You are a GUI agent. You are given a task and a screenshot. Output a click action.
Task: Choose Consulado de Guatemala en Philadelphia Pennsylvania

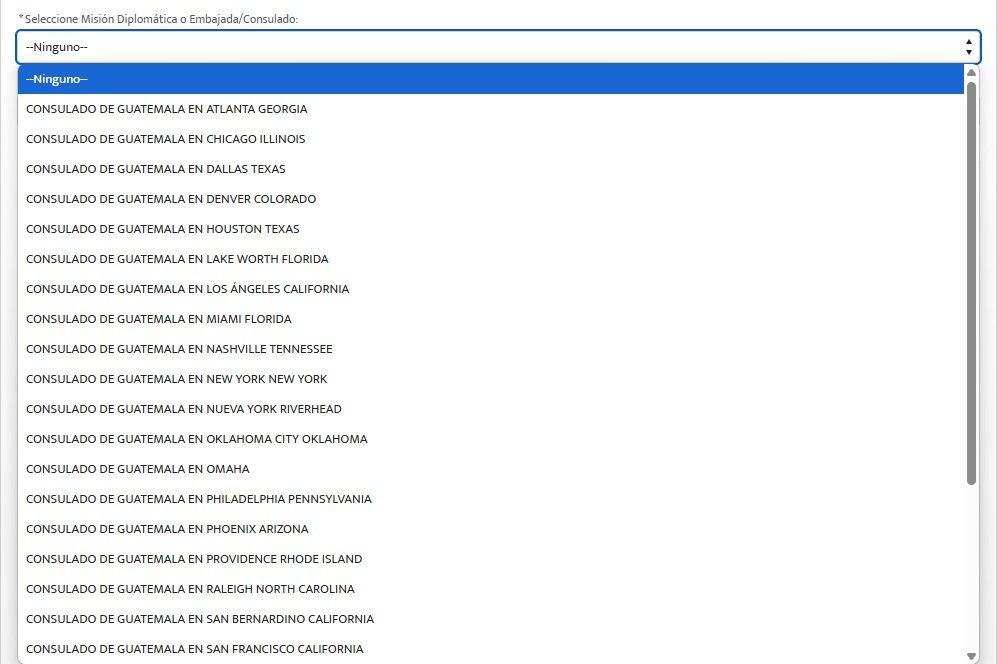[491, 499]
